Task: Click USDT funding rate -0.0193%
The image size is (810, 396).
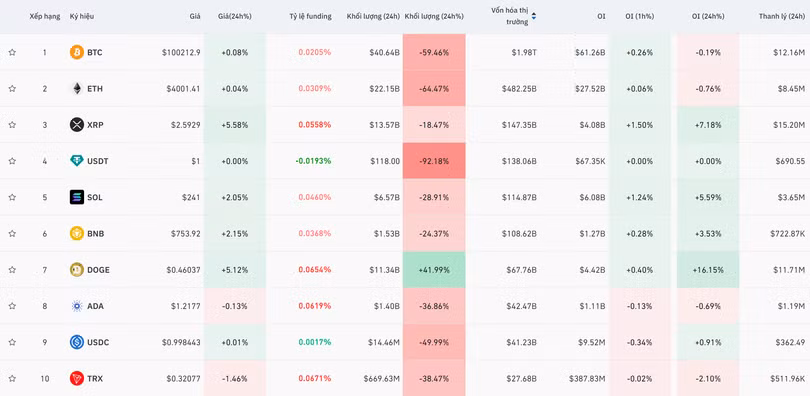Action: click(314, 161)
